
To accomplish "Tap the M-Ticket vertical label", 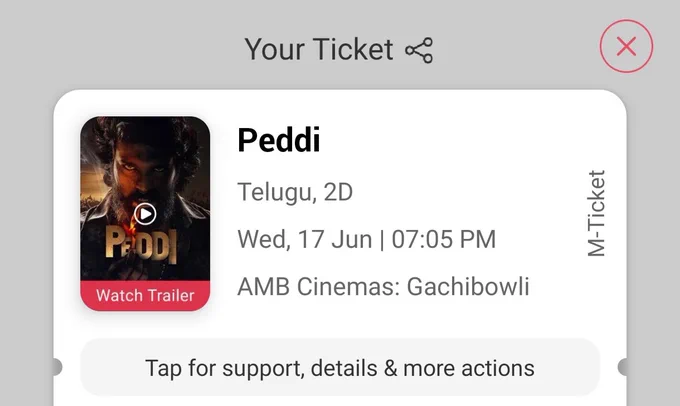I will (x=596, y=213).
